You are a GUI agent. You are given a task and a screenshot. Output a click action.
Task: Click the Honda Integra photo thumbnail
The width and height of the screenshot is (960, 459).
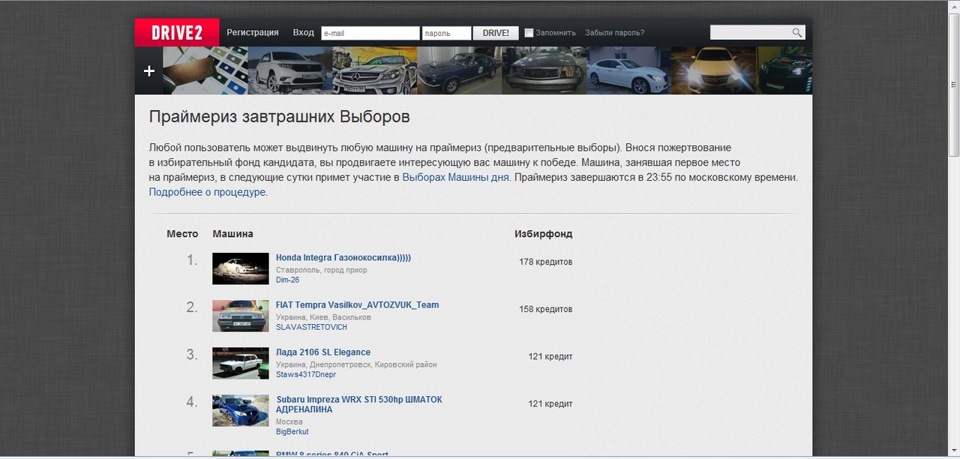pos(241,269)
